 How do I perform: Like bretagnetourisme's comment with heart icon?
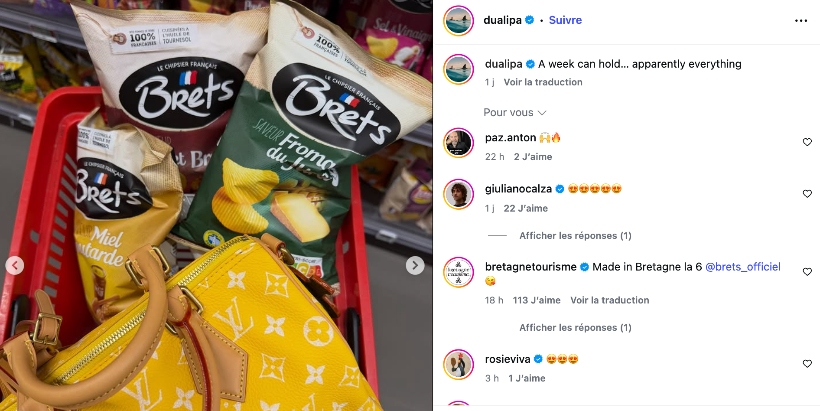[x=807, y=272]
